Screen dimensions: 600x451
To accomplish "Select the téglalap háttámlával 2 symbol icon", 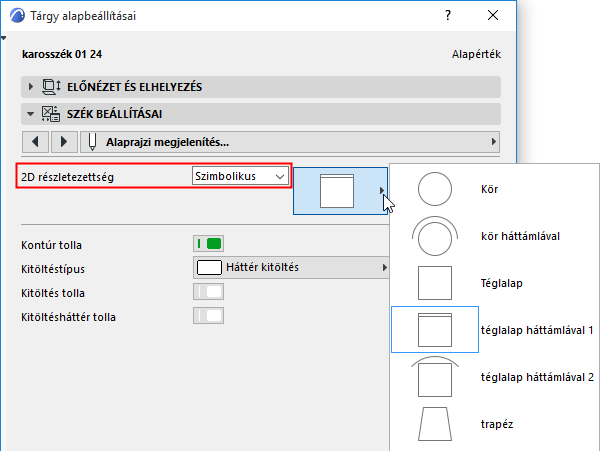I will [435, 377].
